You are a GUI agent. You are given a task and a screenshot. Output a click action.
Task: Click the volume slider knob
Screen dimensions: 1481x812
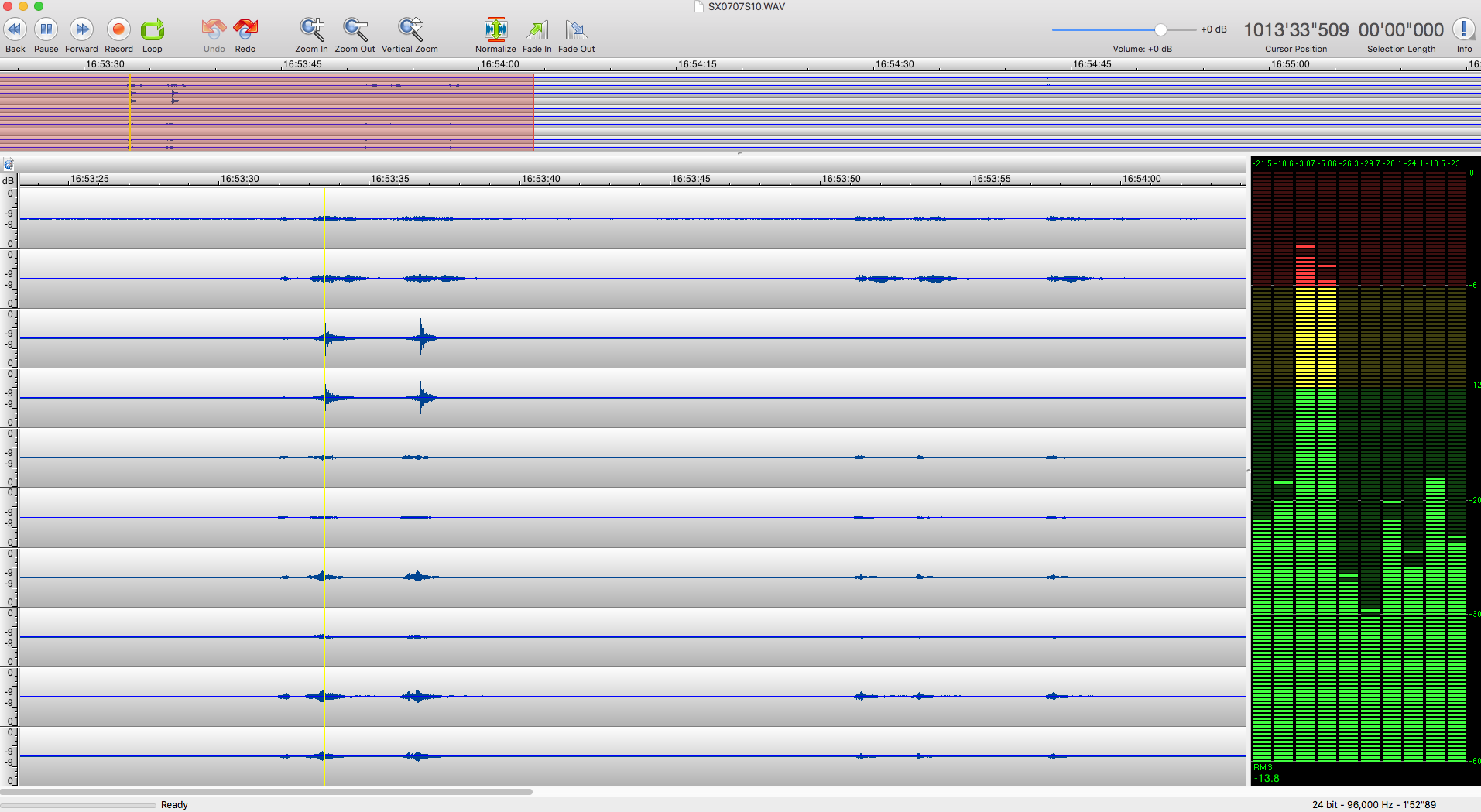1160,30
